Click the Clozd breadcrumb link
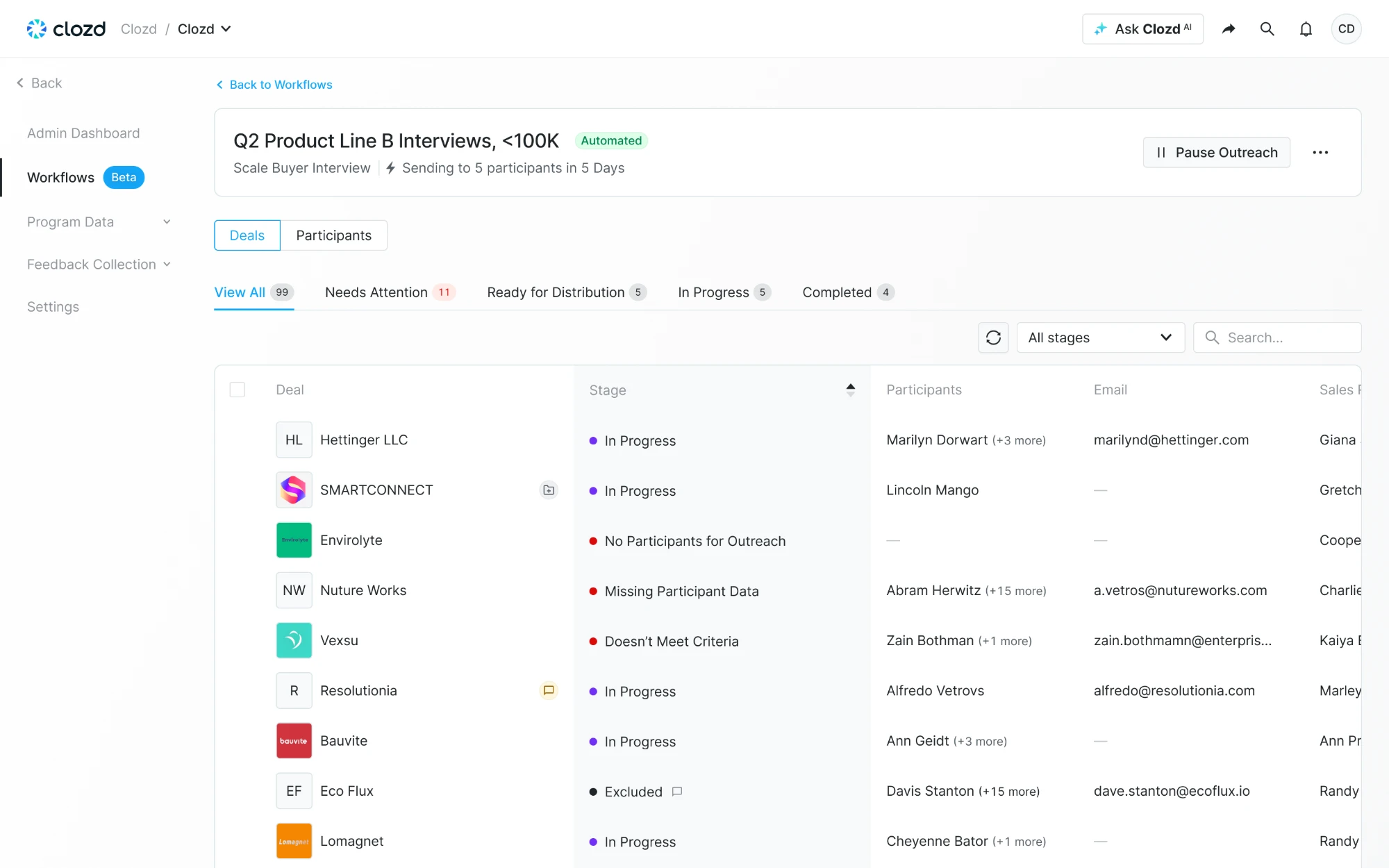The width and height of the screenshot is (1389, 868). pos(138,28)
